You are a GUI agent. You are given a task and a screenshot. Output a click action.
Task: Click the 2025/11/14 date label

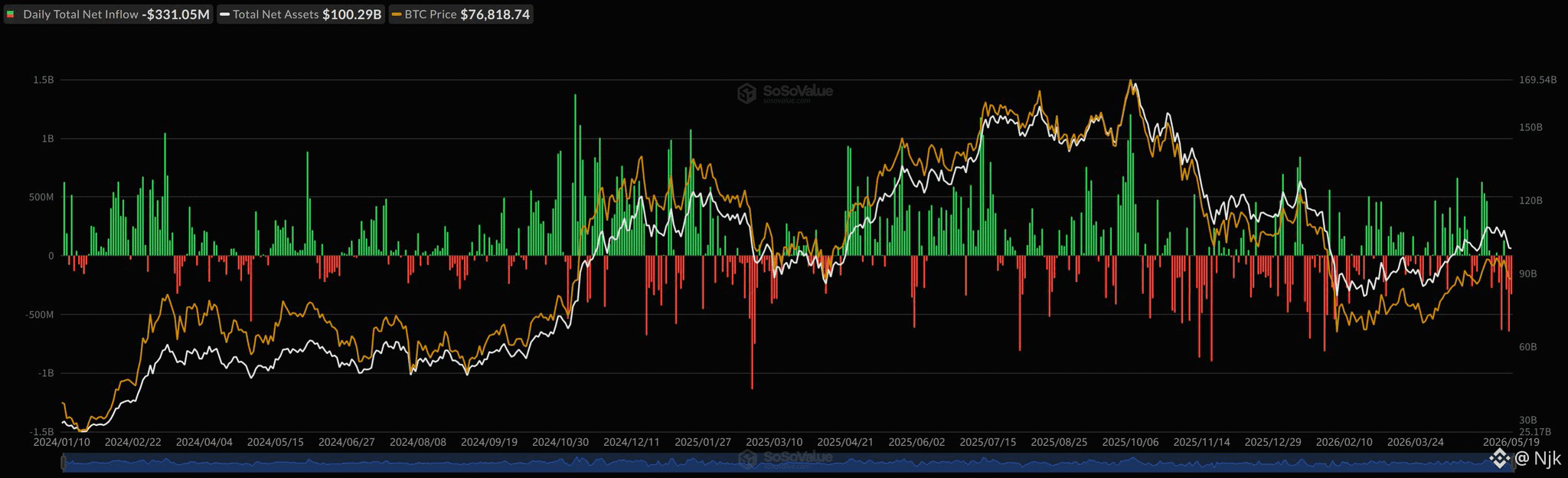1201,443
